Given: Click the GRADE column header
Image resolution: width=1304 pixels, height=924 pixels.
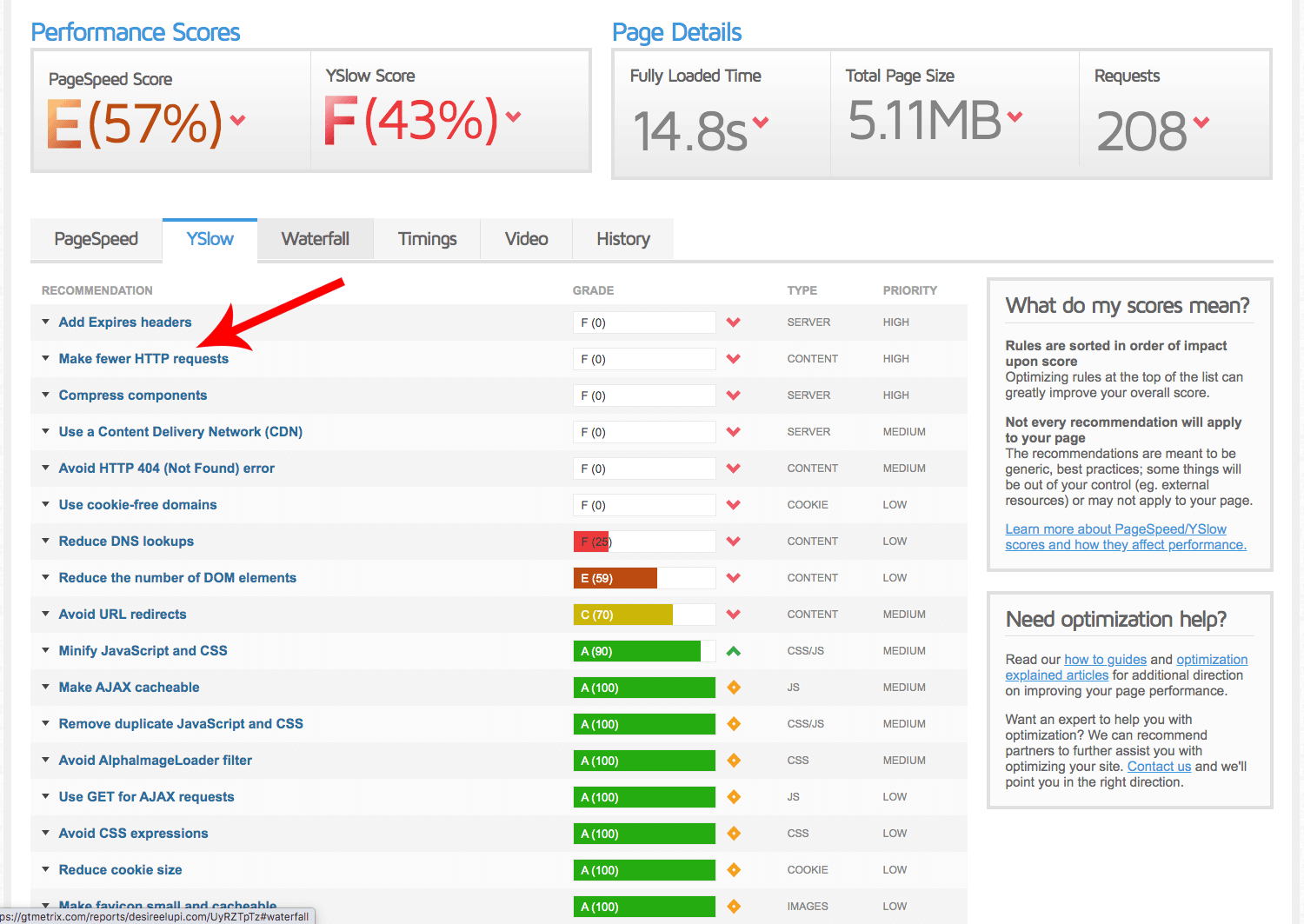Looking at the screenshot, I should coord(593,290).
